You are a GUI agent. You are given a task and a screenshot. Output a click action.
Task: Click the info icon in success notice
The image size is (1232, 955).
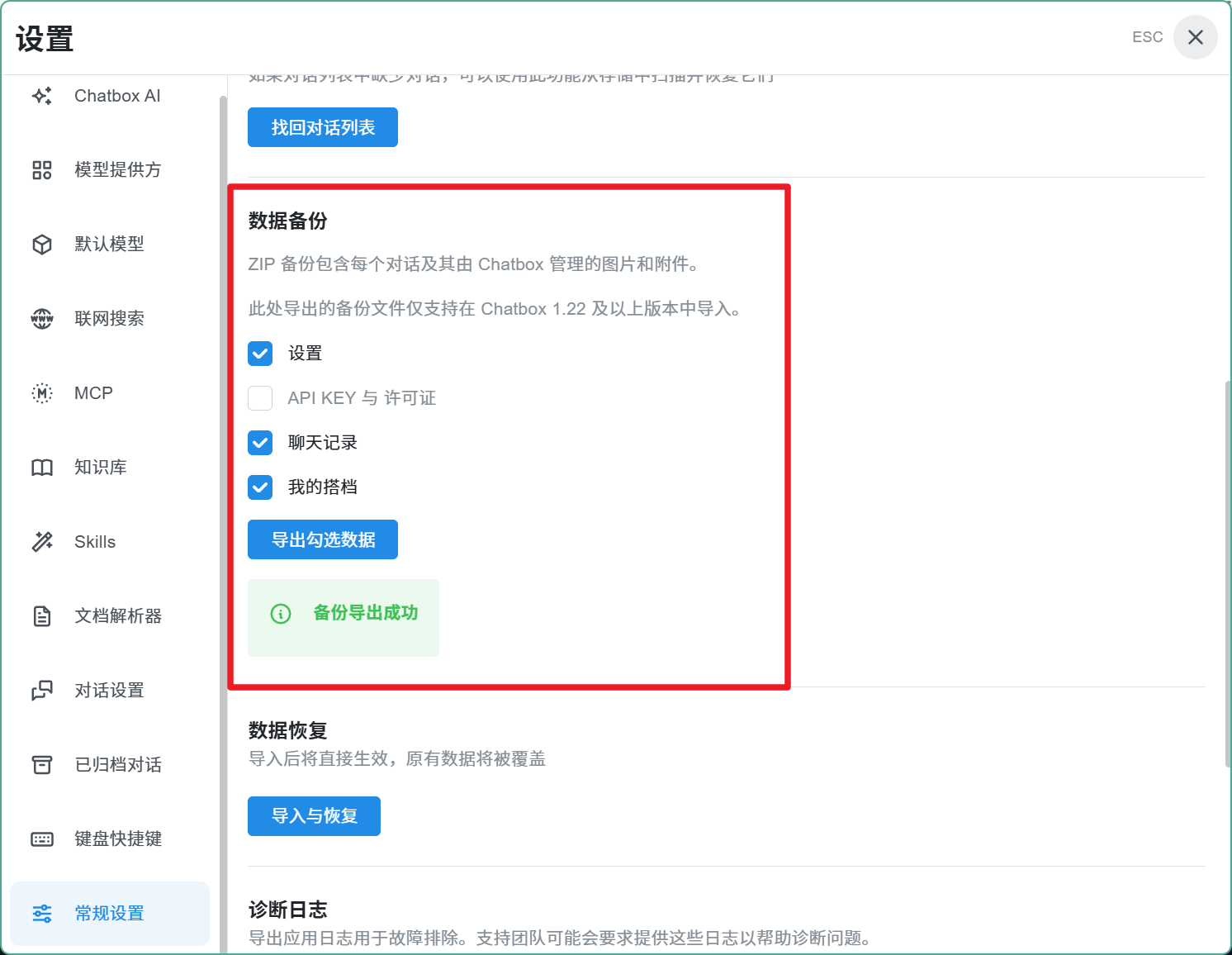281,614
